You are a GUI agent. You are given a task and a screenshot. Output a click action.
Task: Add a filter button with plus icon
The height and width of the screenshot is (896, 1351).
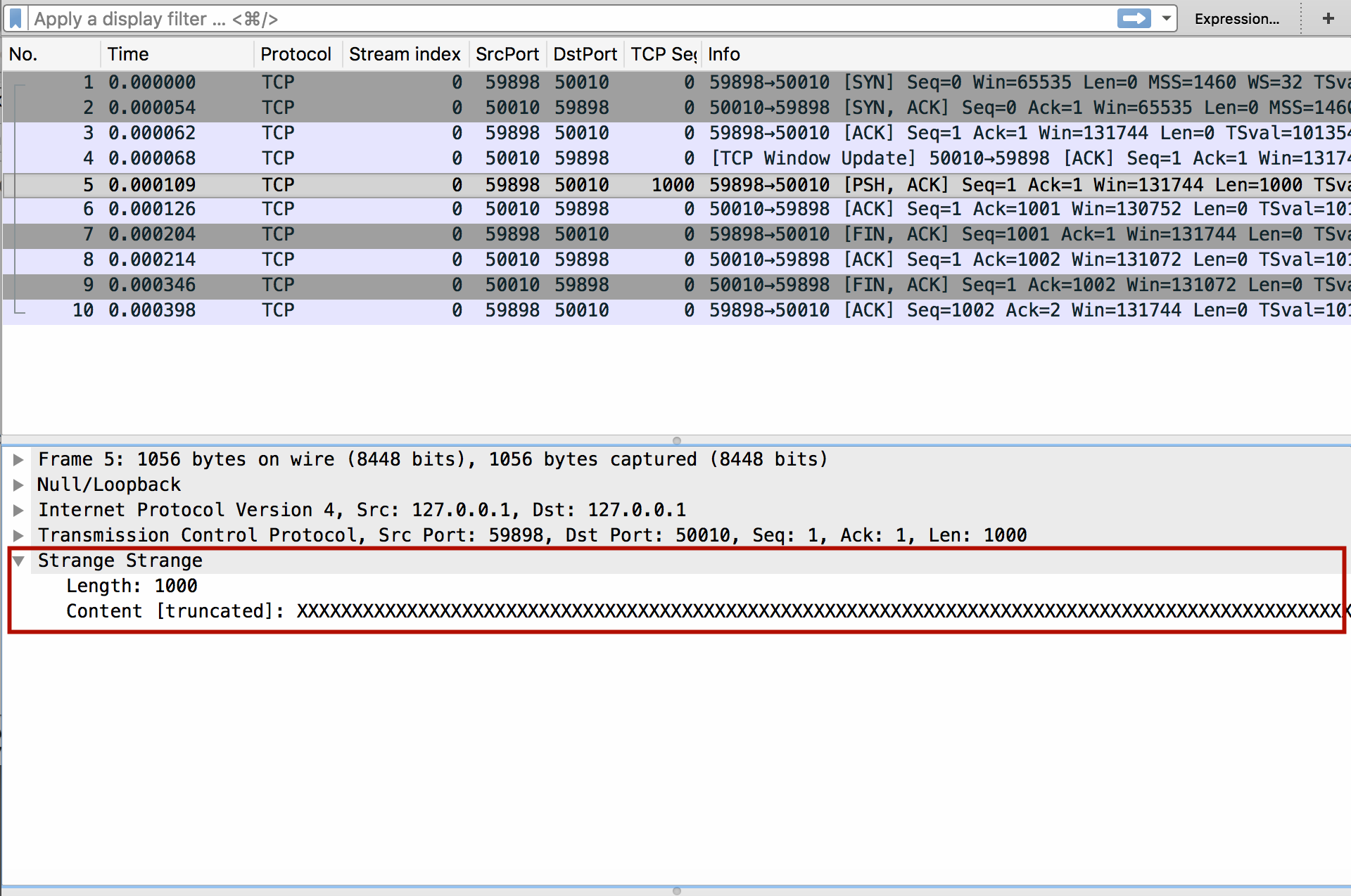click(1328, 18)
